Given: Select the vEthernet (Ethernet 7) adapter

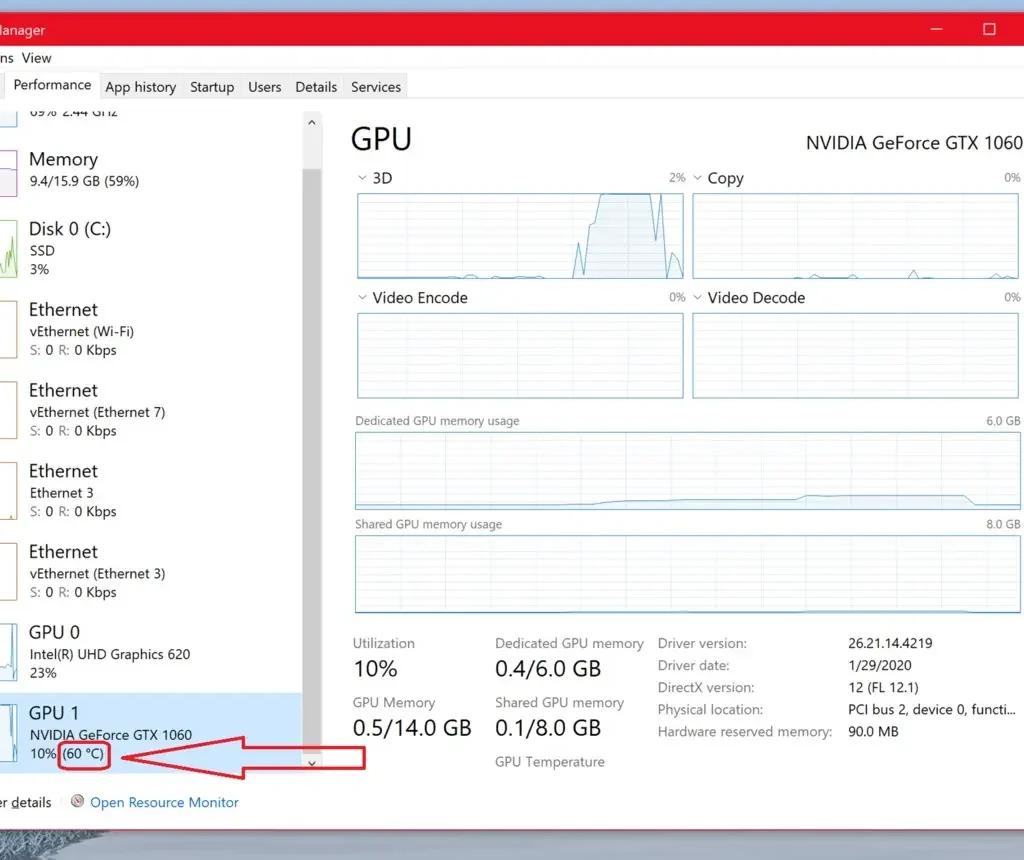Looking at the screenshot, I should pos(97,410).
